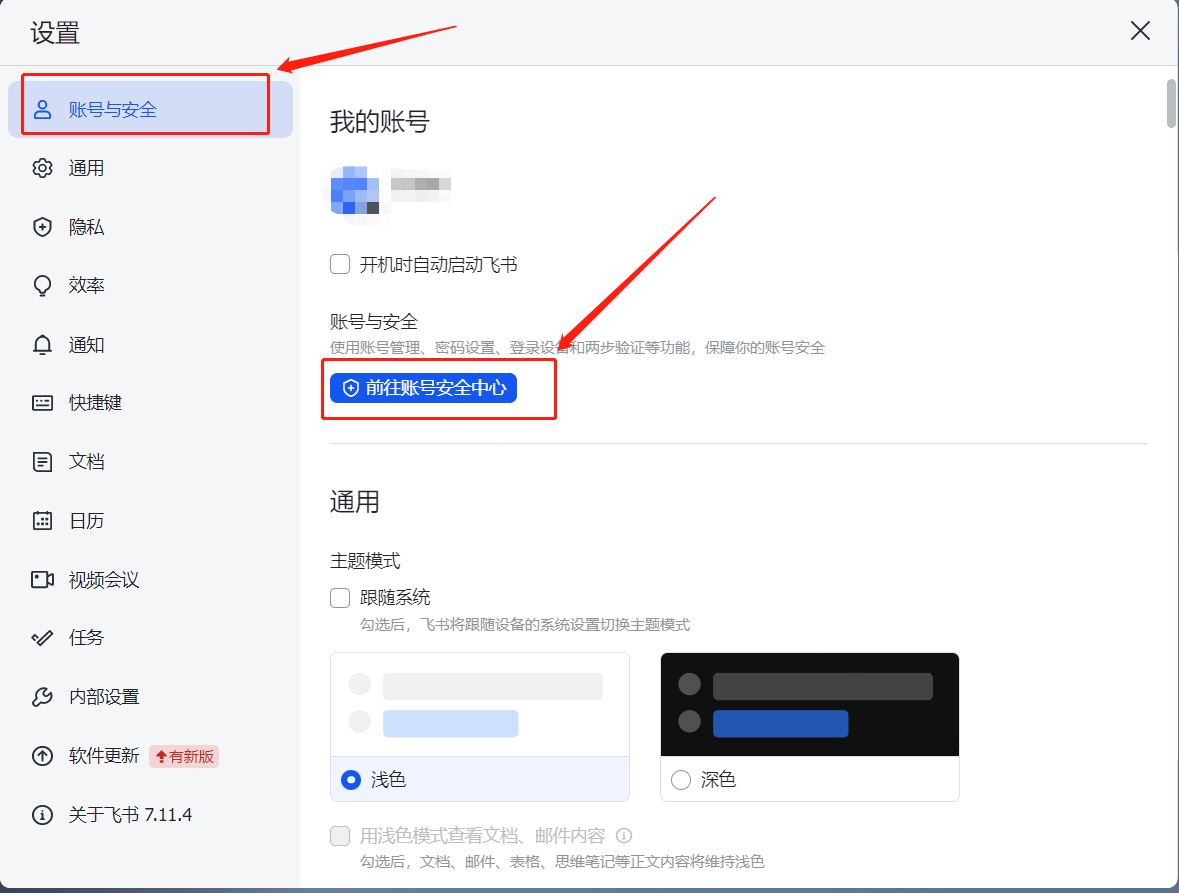Select the 任务 tasks settings icon
1179x893 pixels.
(x=42, y=637)
